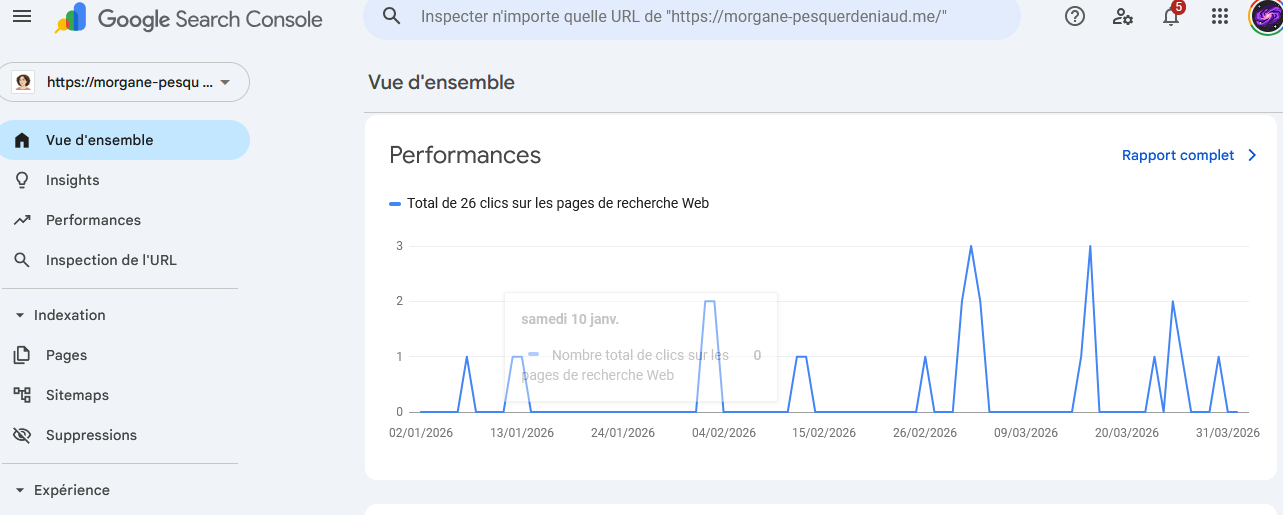Open the Help question mark icon
1283x515 pixels.
[1075, 16]
